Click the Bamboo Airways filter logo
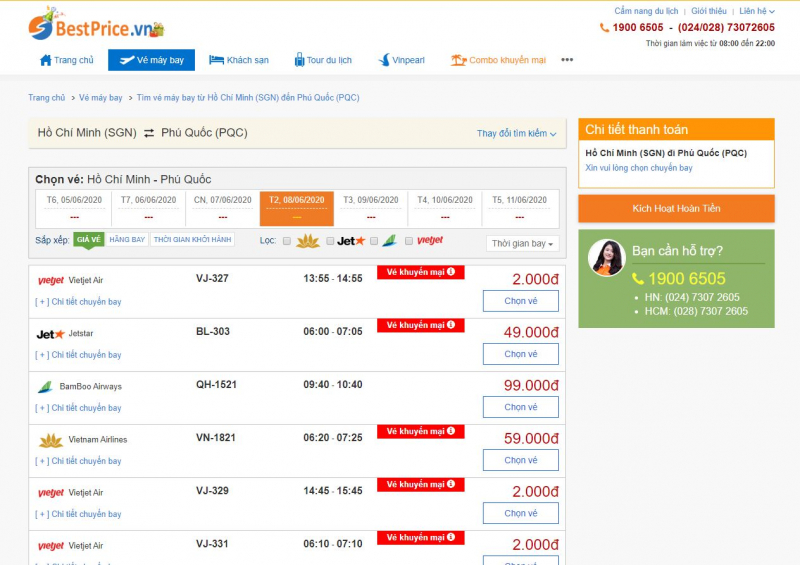Viewport: 800px width, 565px height. tap(390, 240)
